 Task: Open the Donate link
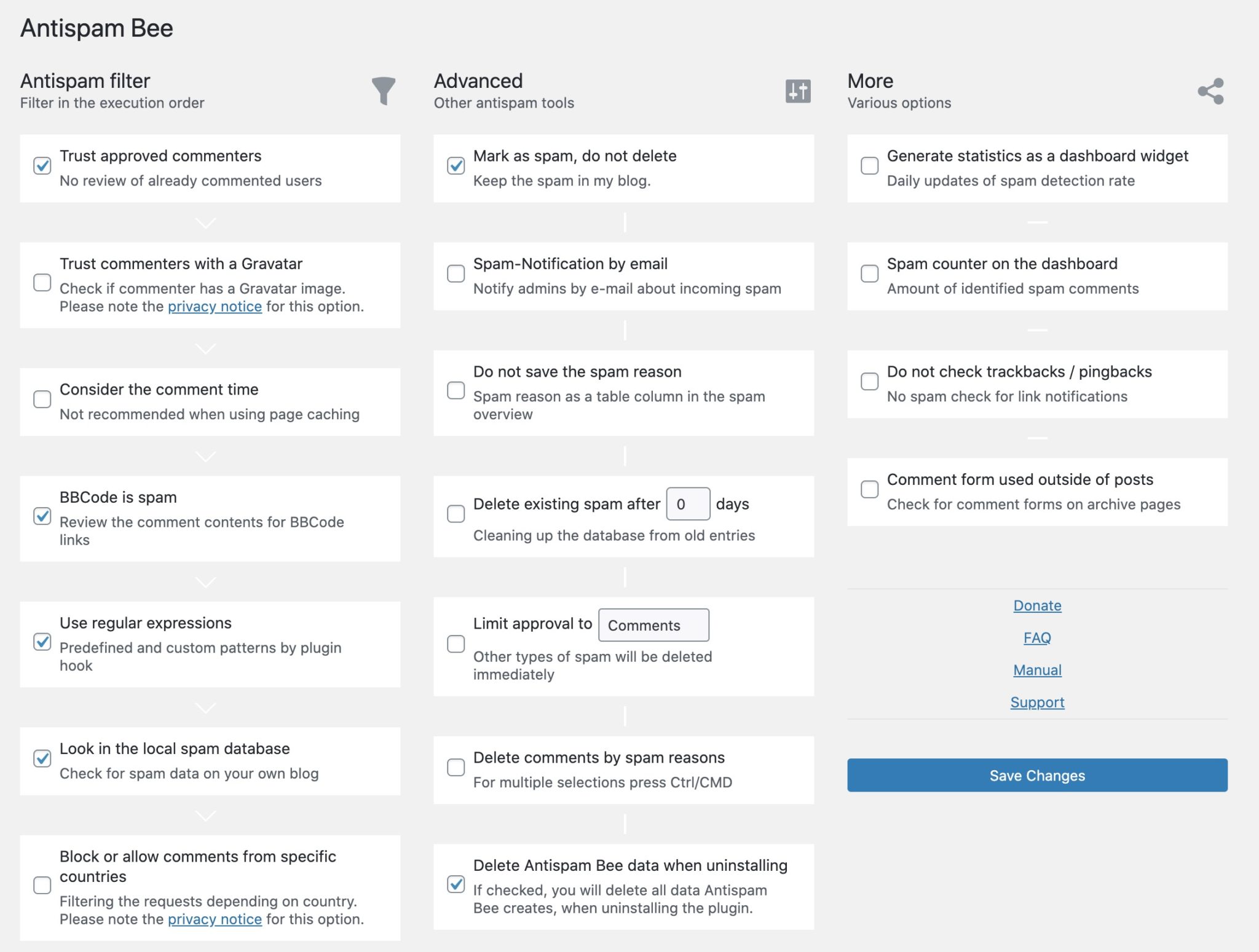tap(1036, 606)
